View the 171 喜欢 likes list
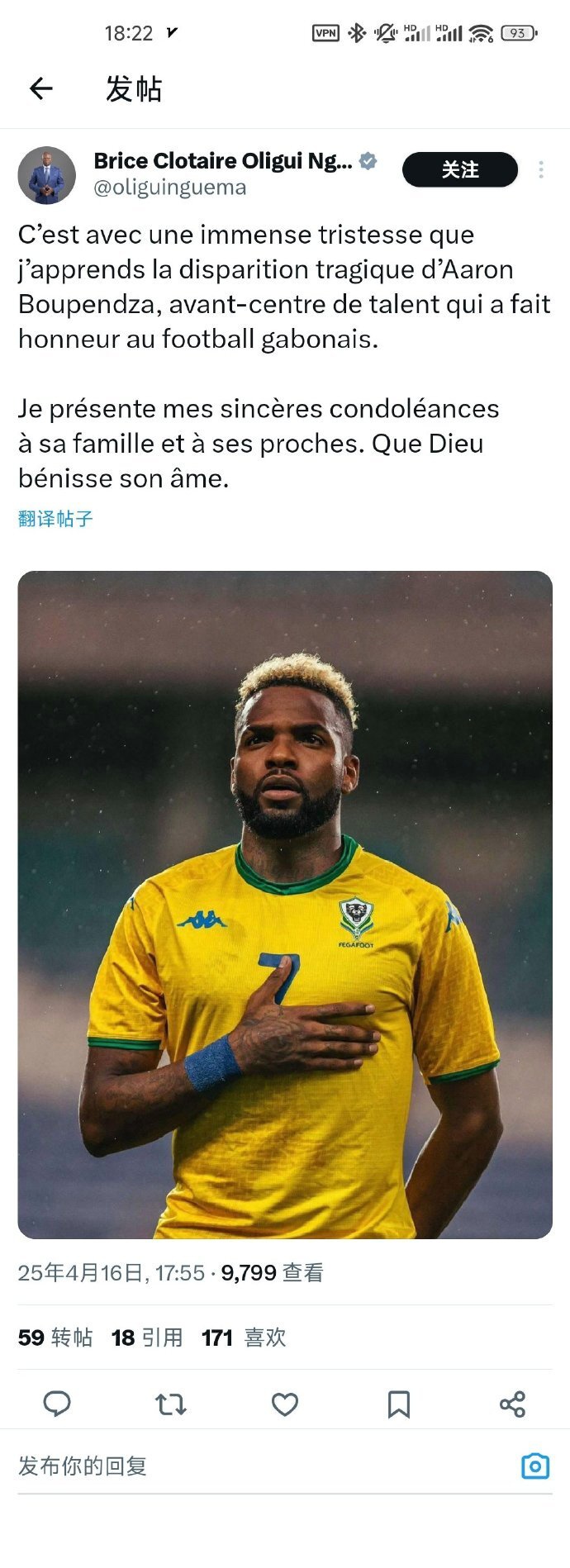 244,1338
